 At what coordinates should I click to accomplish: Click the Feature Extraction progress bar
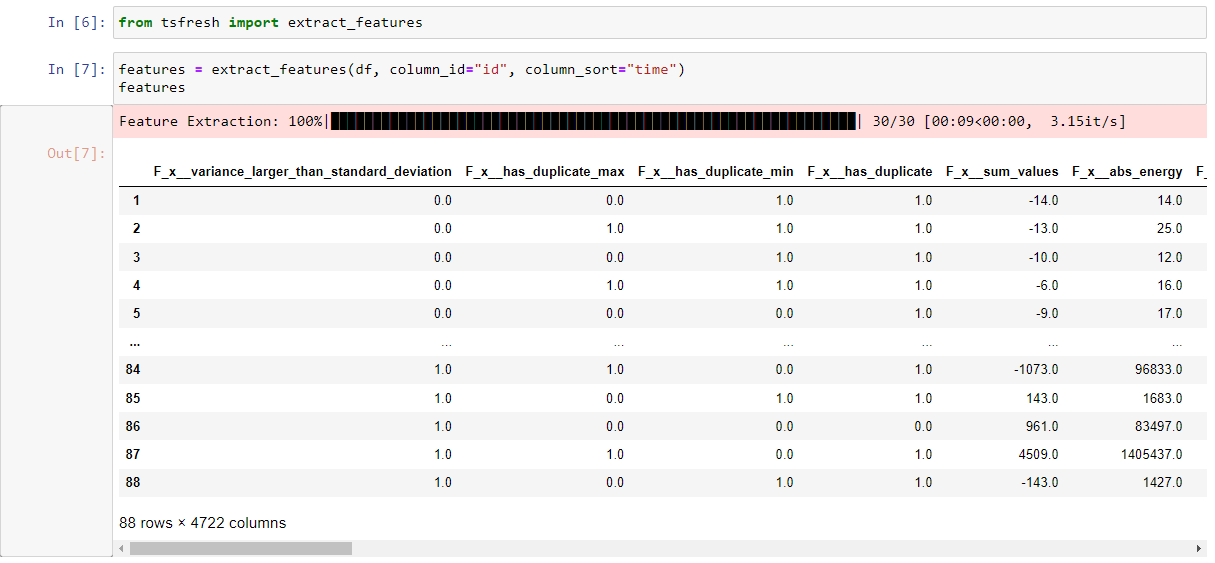pyautogui.click(x=594, y=121)
